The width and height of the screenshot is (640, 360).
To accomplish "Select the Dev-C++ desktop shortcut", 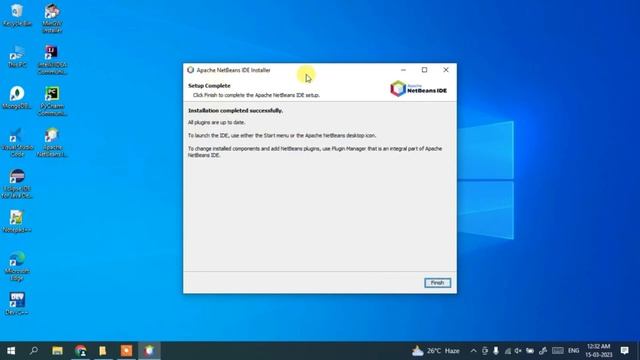I will coord(17,304).
